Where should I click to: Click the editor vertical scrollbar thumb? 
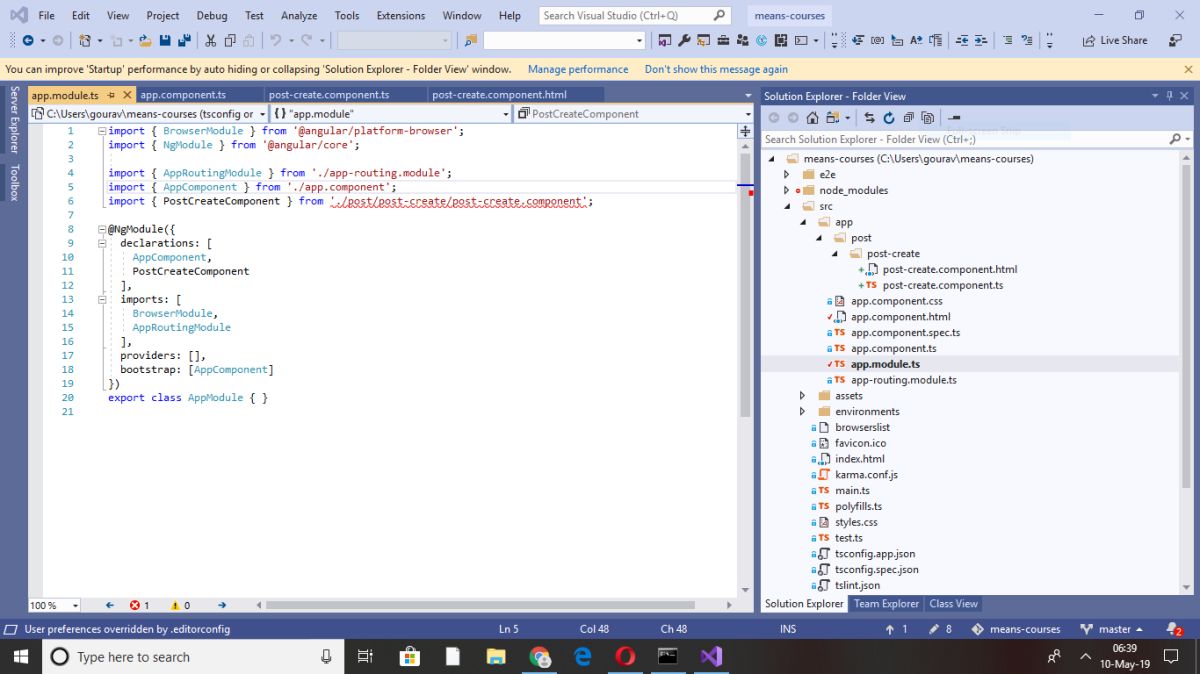click(745, 285)
